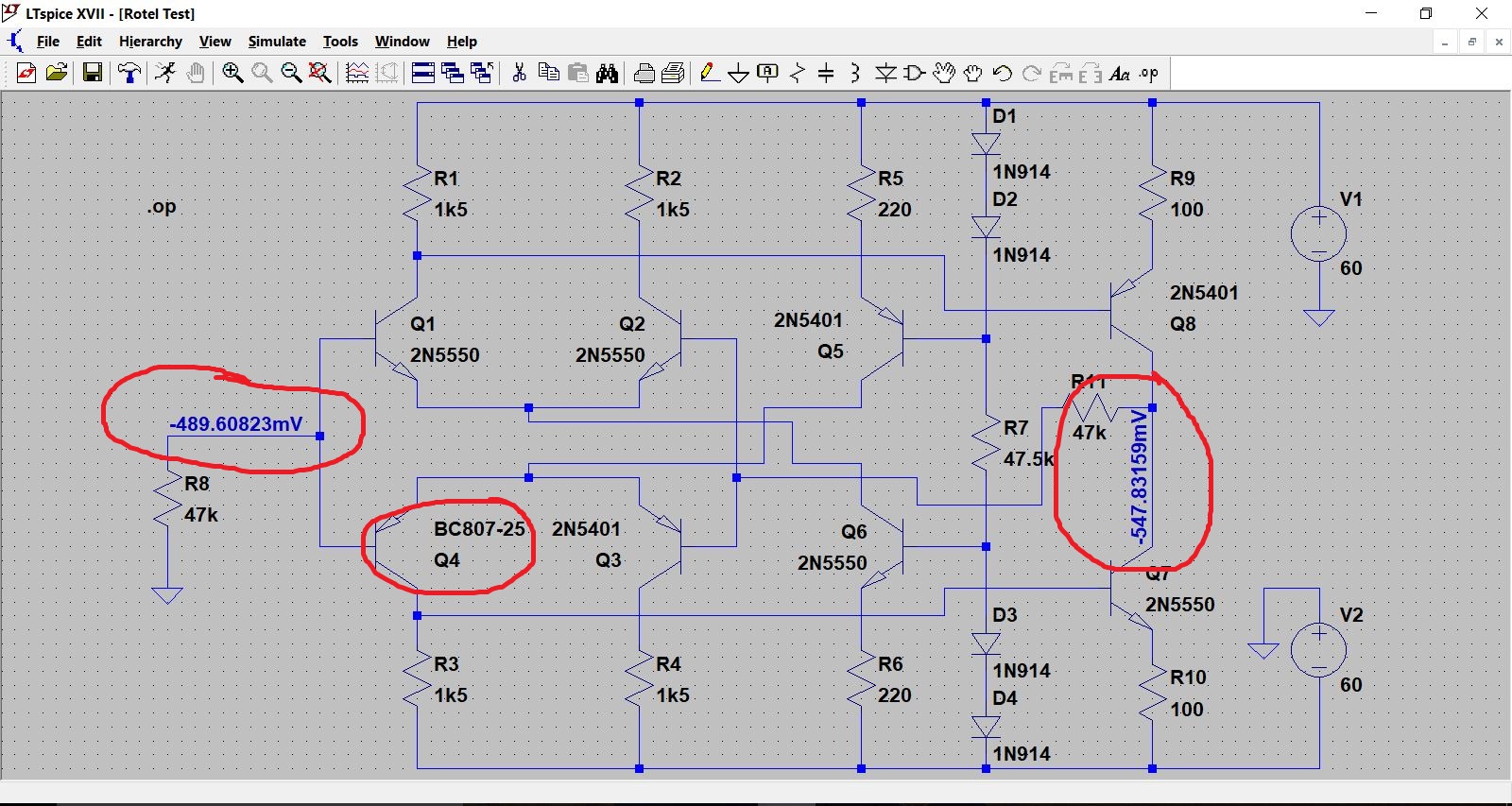Cascade windows using the toolbar icon
This screenshot has height=806, width=1512.
pos(453,73)
